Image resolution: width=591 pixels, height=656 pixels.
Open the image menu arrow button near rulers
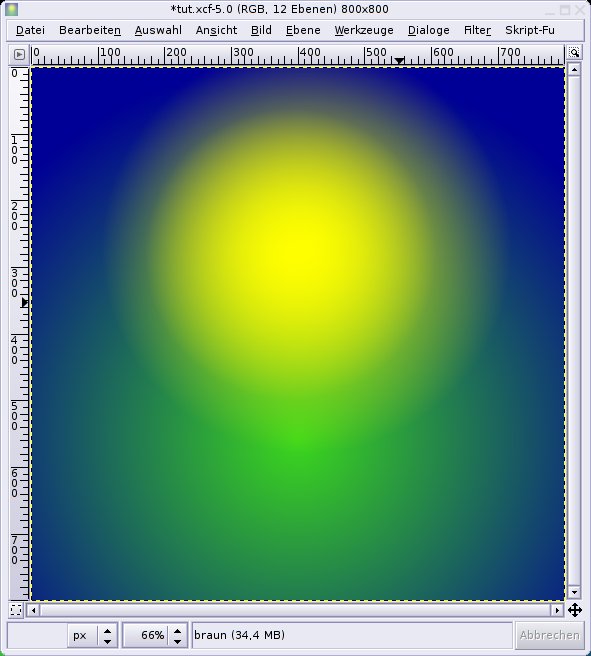19,54
